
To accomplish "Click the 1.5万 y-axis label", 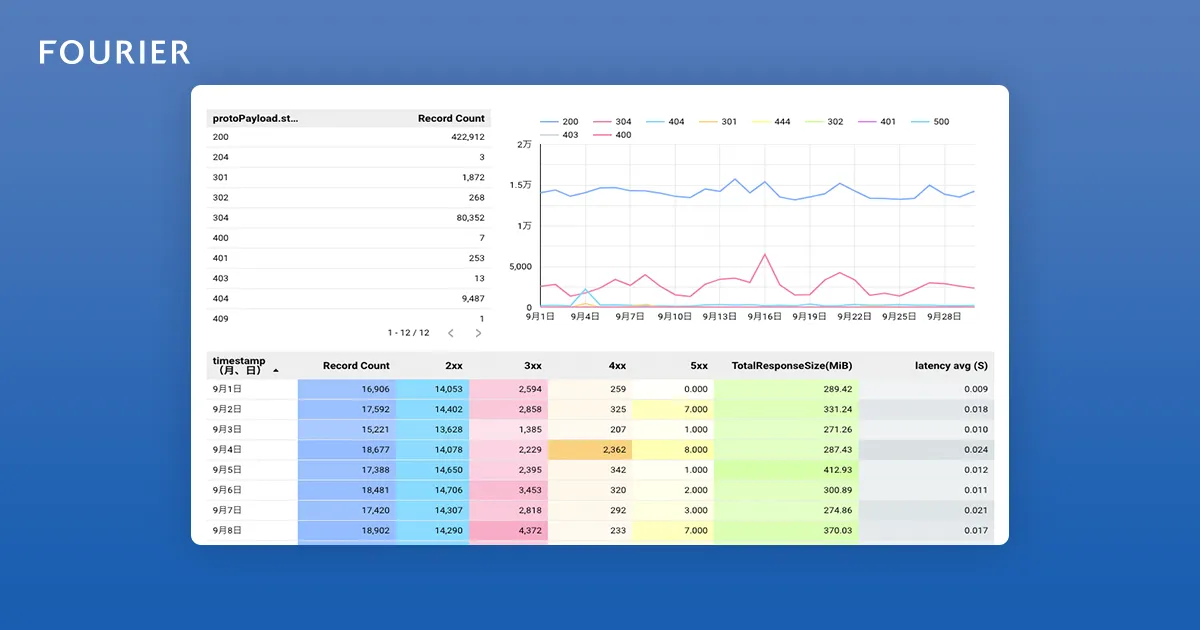I will [520, 185].
